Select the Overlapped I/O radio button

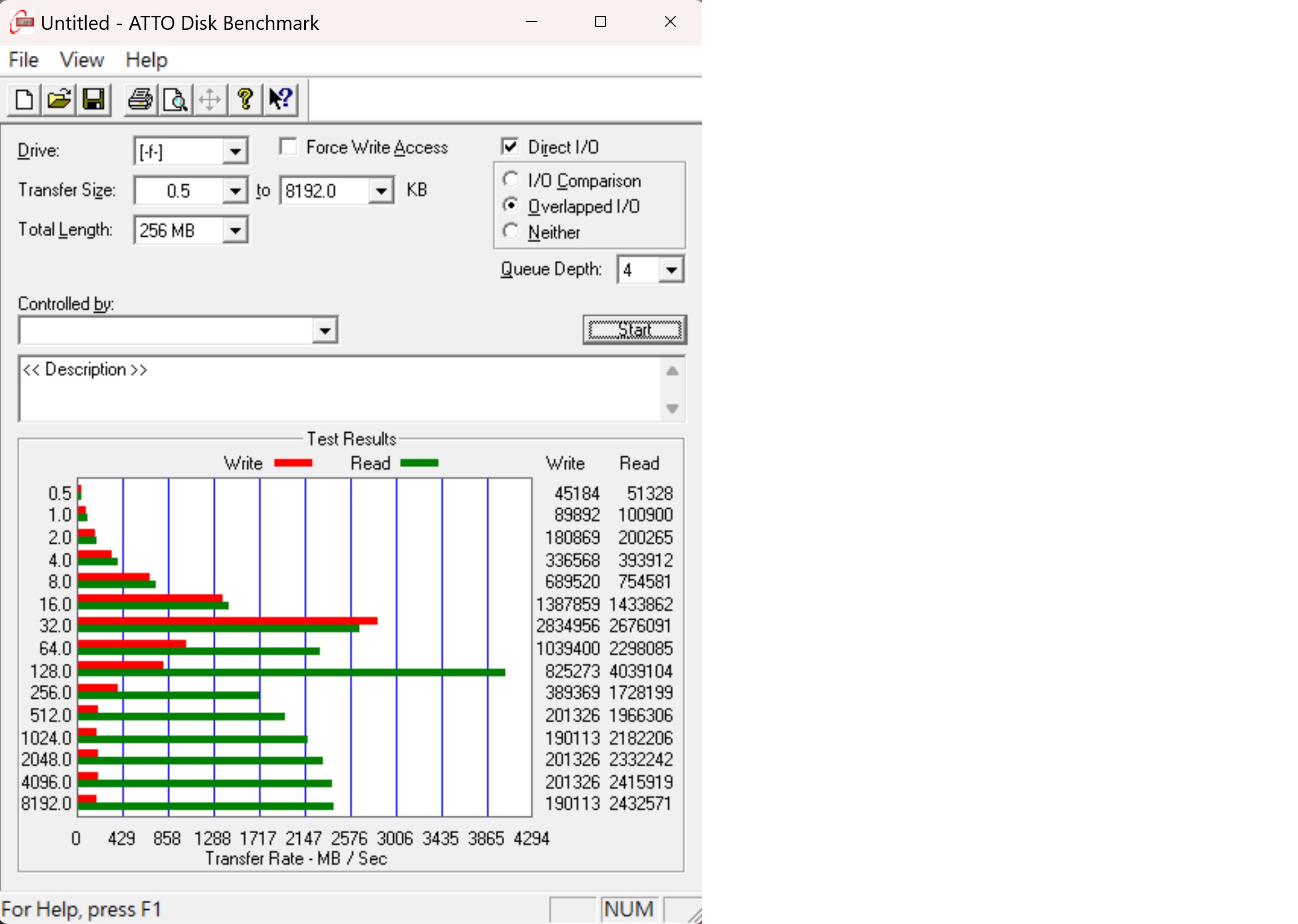pyautogui.click(x=511, y=206)
